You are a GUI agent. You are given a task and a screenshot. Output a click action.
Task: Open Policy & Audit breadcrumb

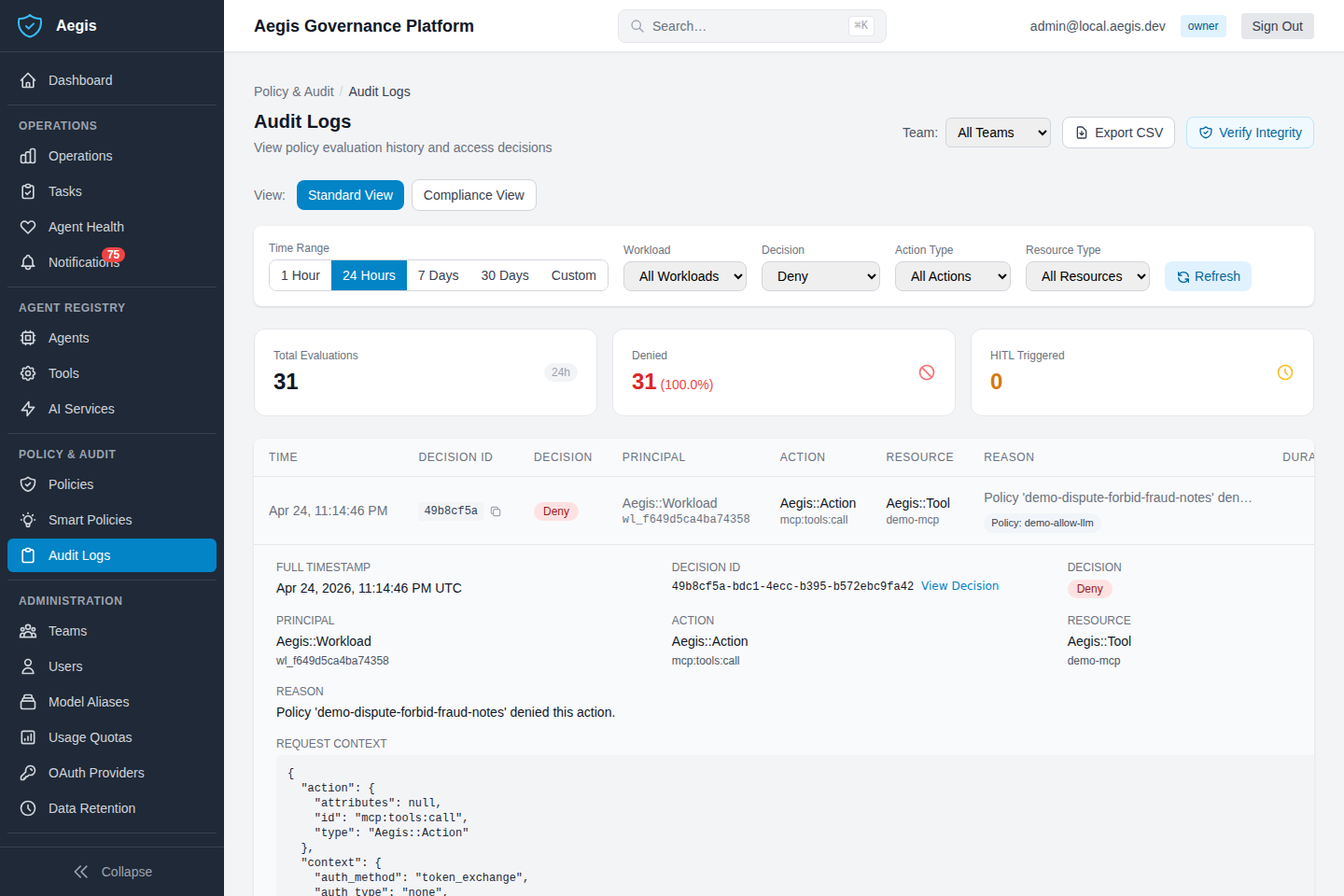293,91
